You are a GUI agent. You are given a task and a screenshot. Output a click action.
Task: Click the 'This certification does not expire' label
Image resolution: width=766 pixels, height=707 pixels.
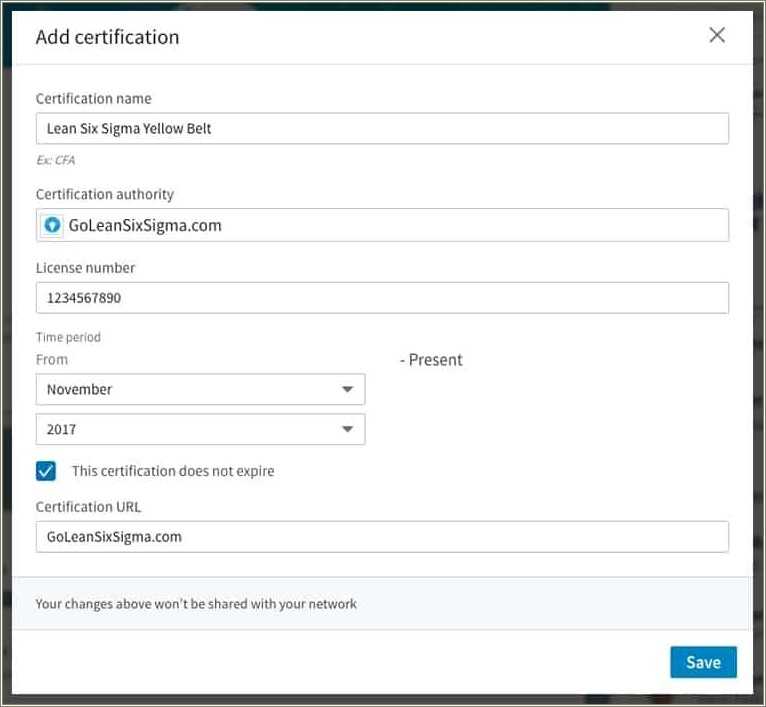173,471
